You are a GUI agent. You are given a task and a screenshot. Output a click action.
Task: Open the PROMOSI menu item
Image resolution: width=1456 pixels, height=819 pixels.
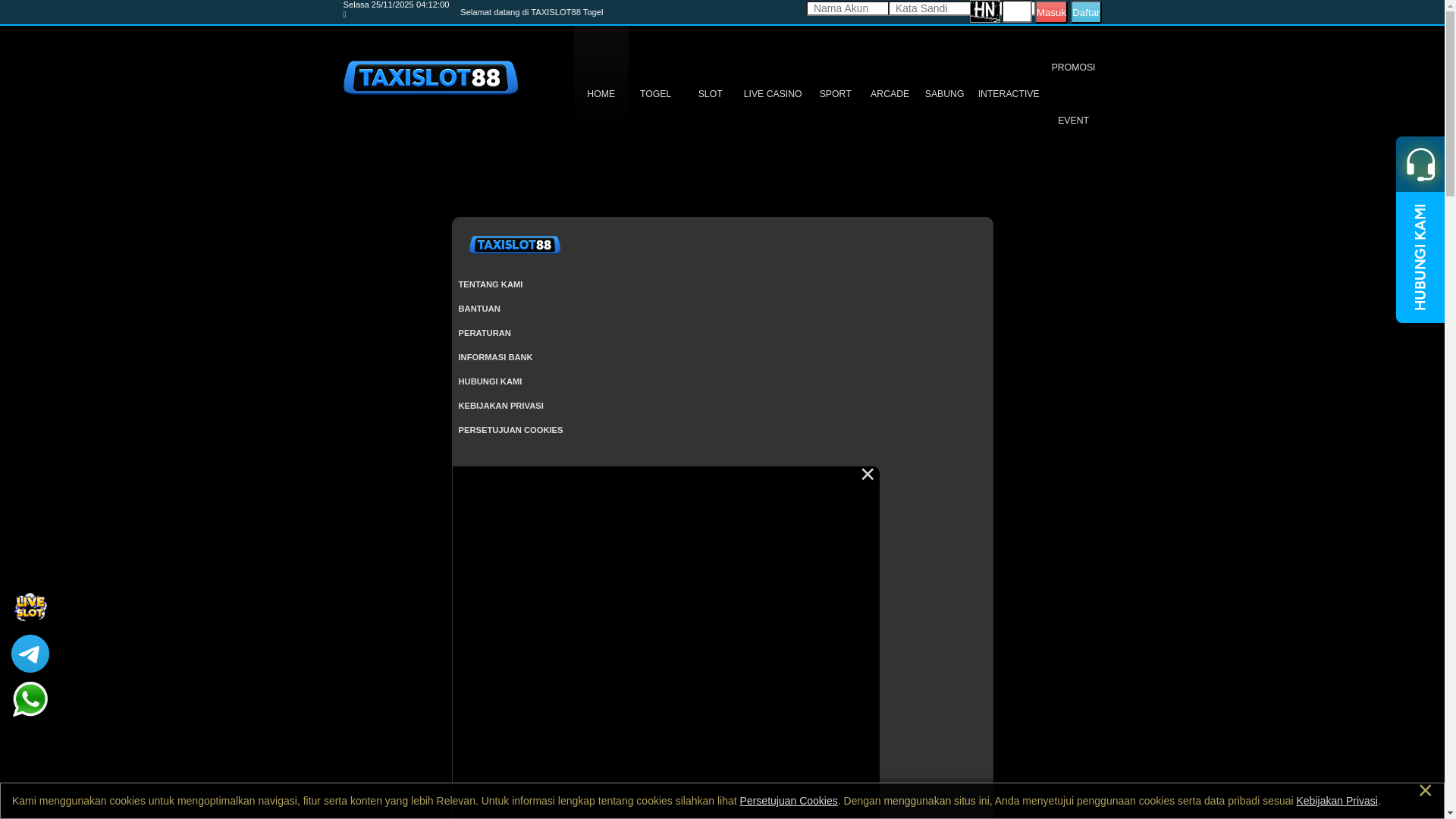[x=1073, y=67]
